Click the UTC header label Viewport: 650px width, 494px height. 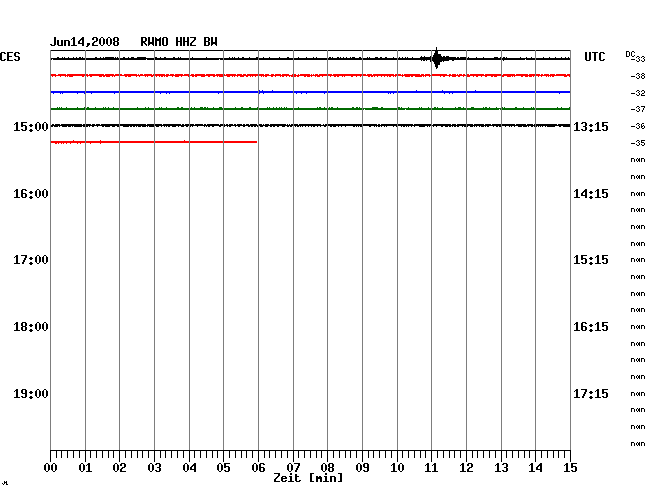(x=594, y=57)
